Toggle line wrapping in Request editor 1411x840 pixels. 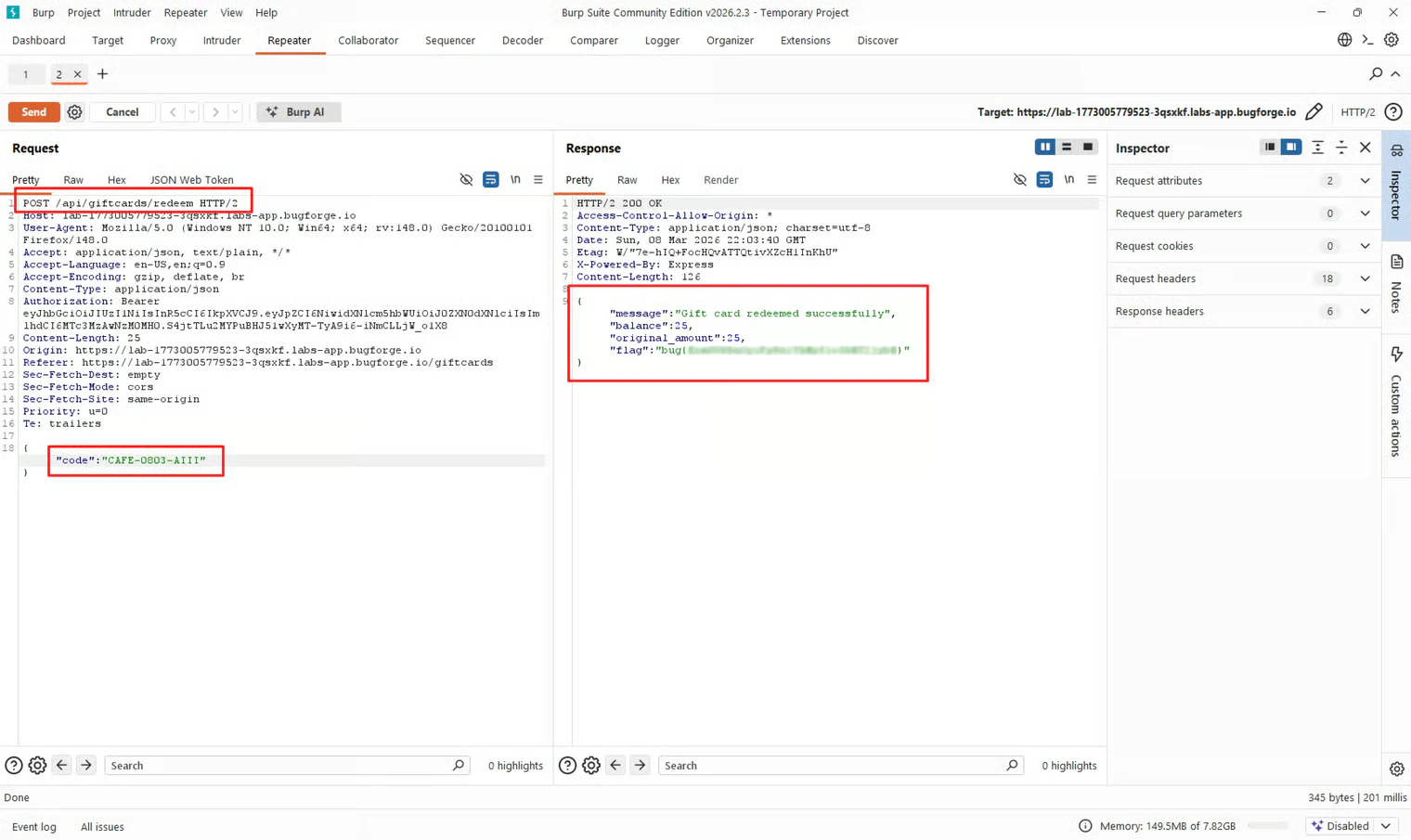pos(491,180)
